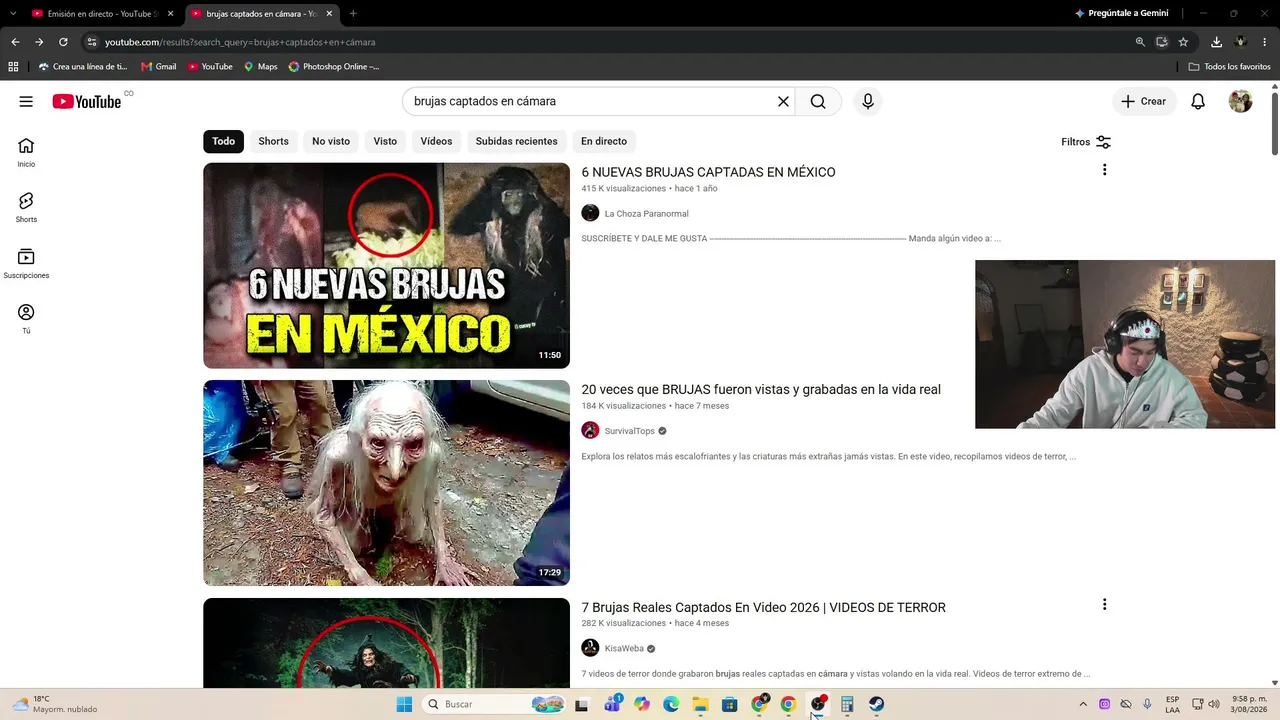Open the Windows Start menu
Image resolution: width=1280 pixels, height=720 pixels.
404,704
